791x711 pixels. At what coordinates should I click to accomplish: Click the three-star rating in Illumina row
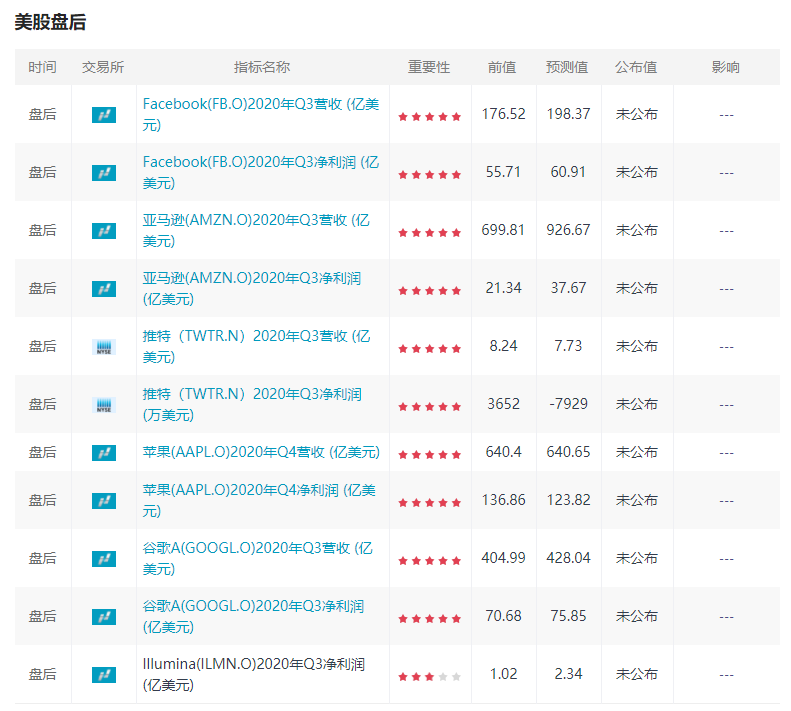pyautogui.click(x=429, y=676)
